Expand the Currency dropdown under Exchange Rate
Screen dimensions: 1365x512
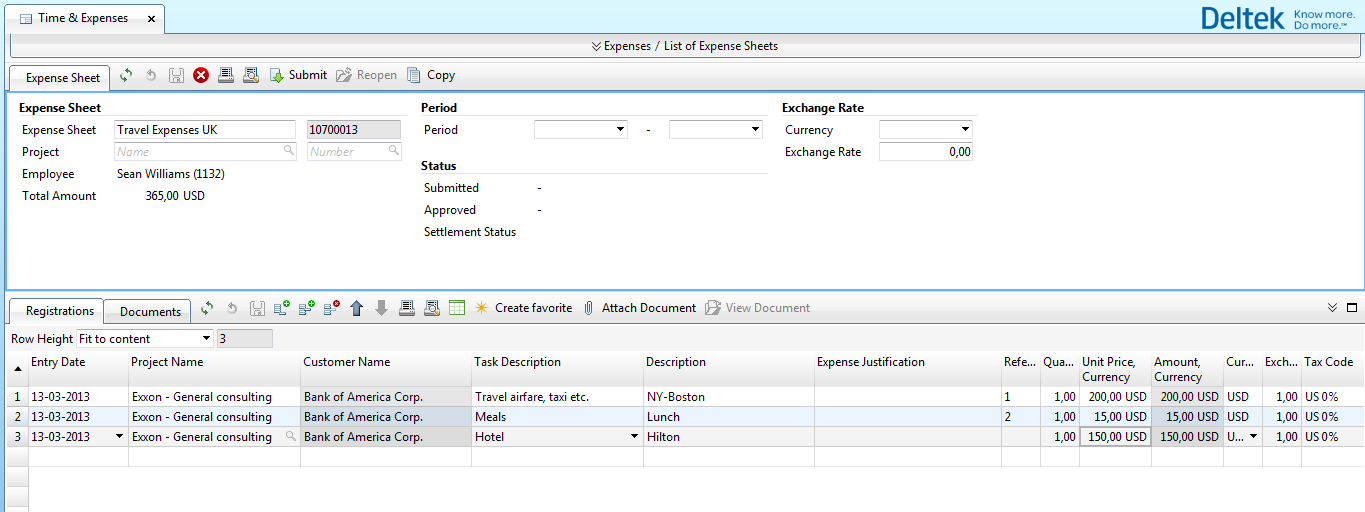[965, 130]
